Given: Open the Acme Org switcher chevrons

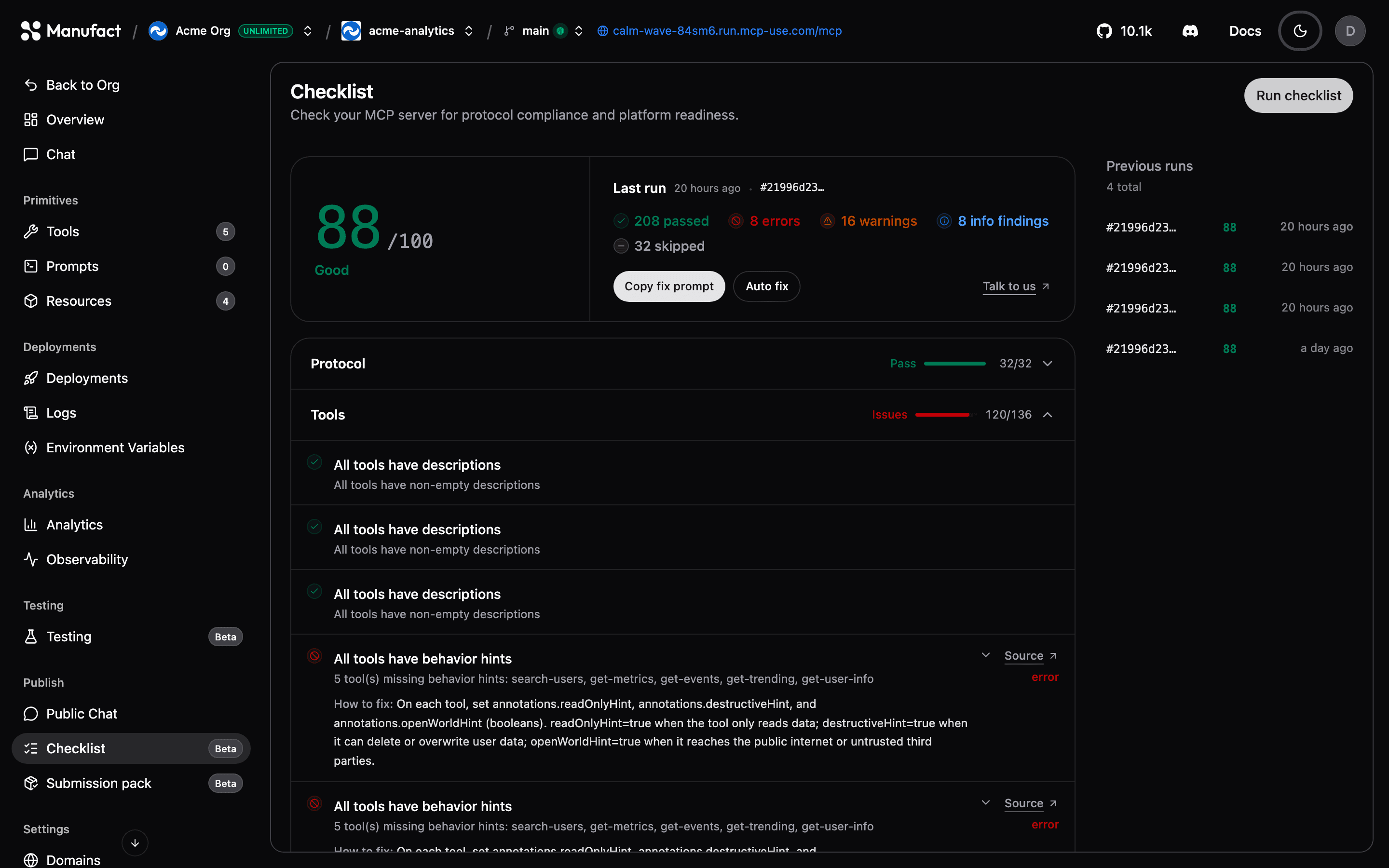Looking at the screenshot, I should tap(308, 31).
